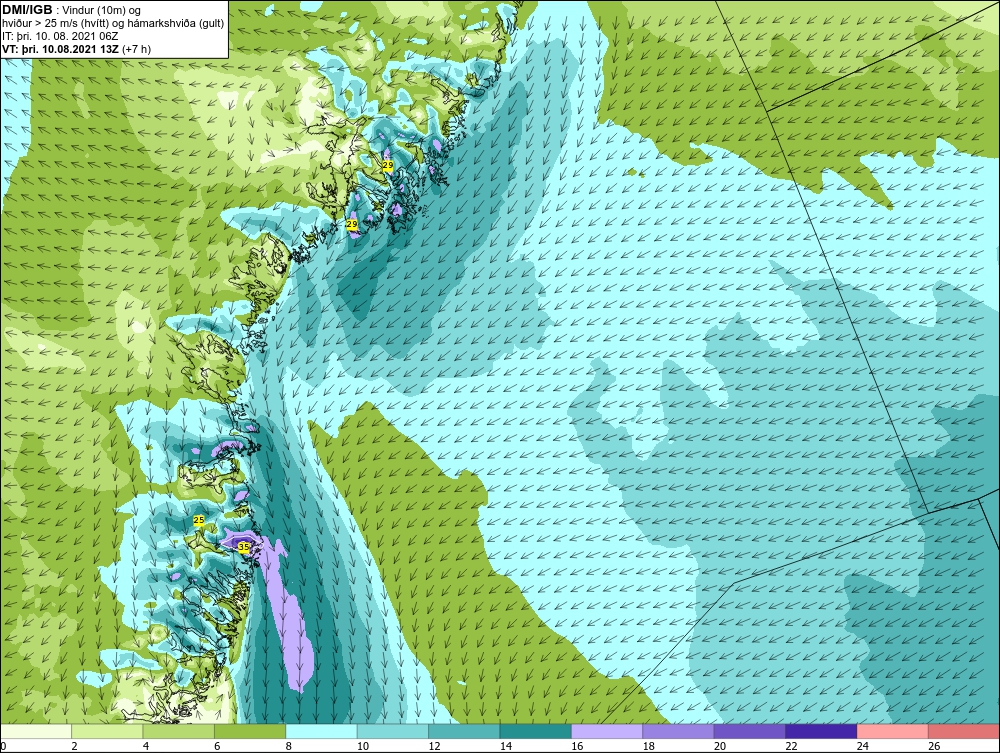Click the yellow gust label 35
1000x753 pixels.
pos(243,546)
